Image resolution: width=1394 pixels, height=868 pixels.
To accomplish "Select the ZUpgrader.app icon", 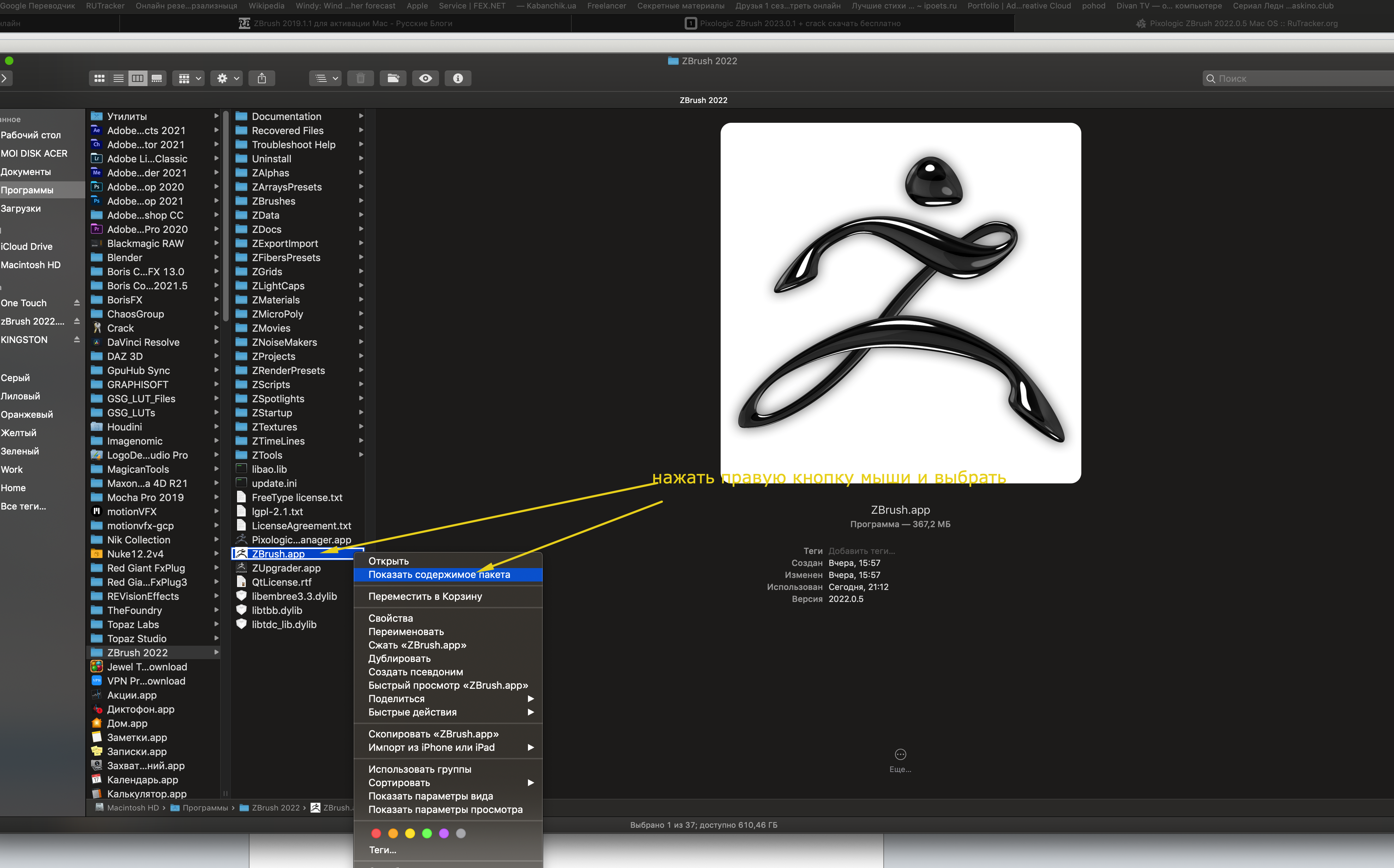I will tap(242, 568).
